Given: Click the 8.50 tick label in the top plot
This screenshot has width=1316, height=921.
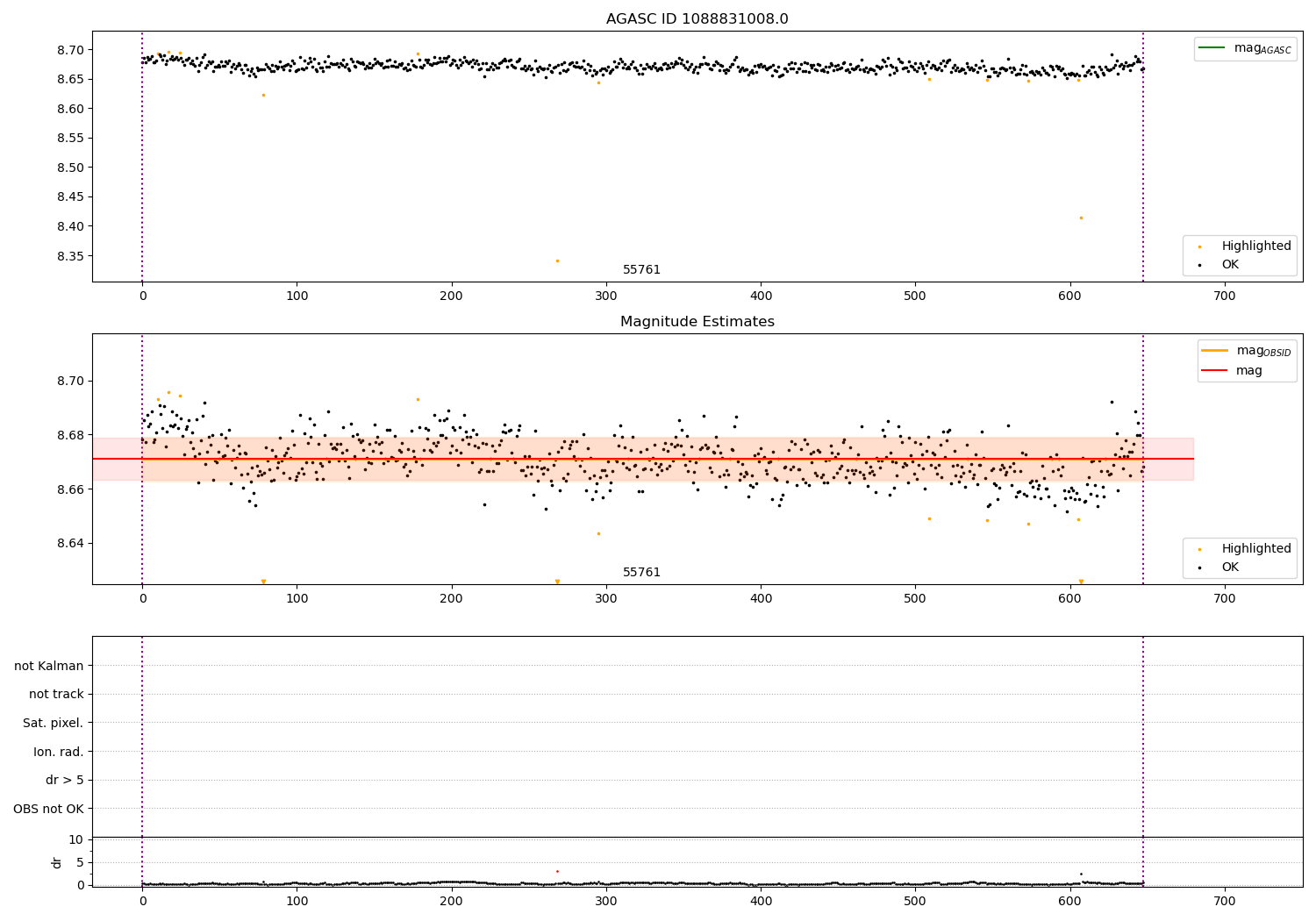Looking at the screenshot, I should (69, 168).
